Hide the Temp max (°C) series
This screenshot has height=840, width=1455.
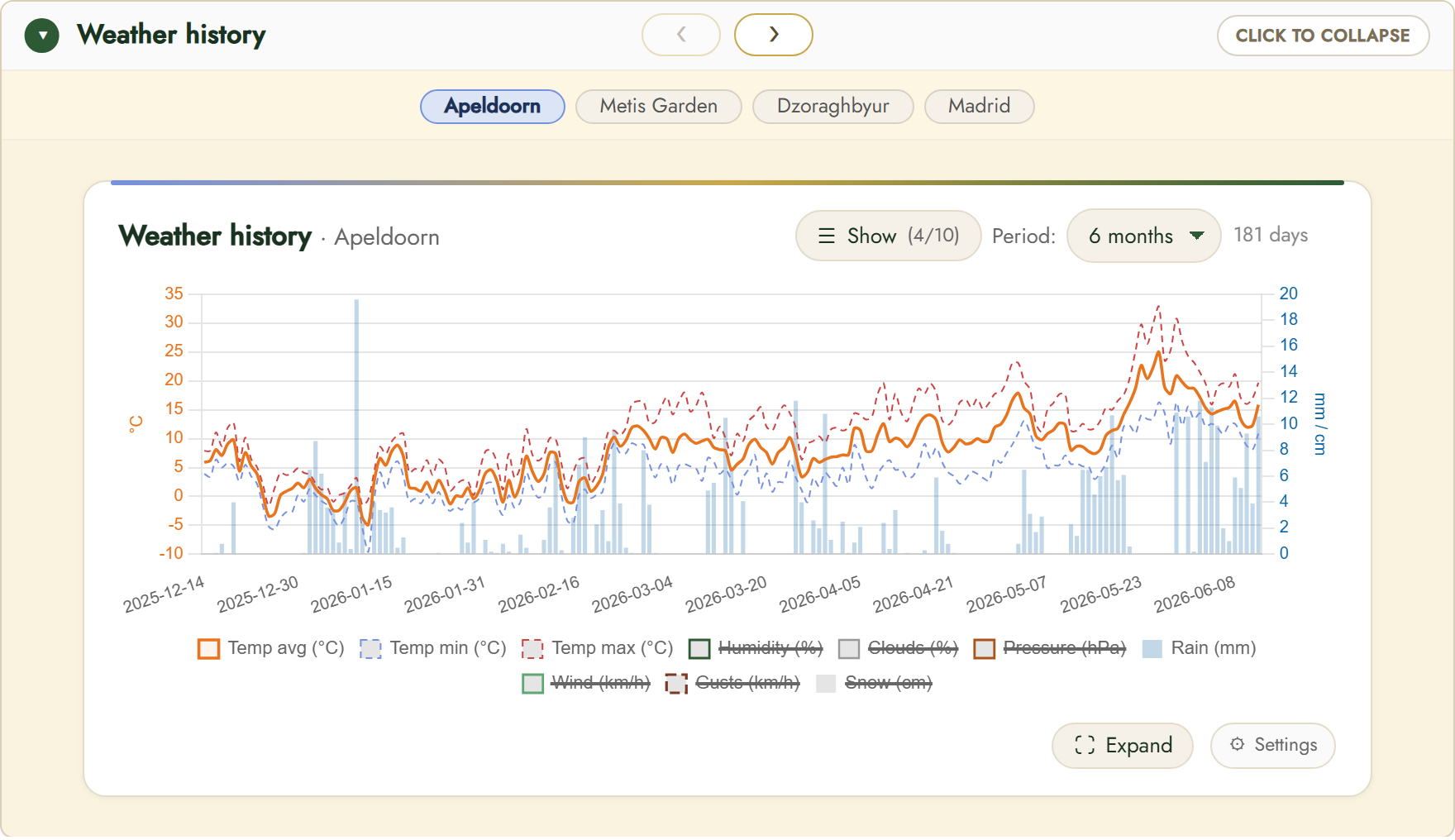(x=598, y=648)
